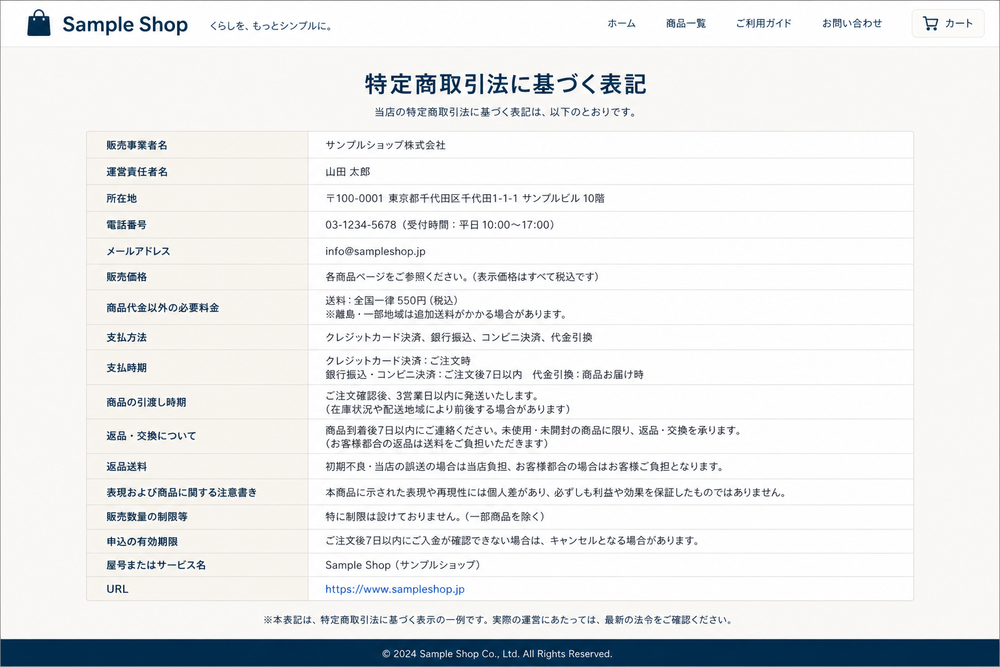Select the 返品送料 row label
The height and width of the screenshot is (667, 1000).
(126, 467)
